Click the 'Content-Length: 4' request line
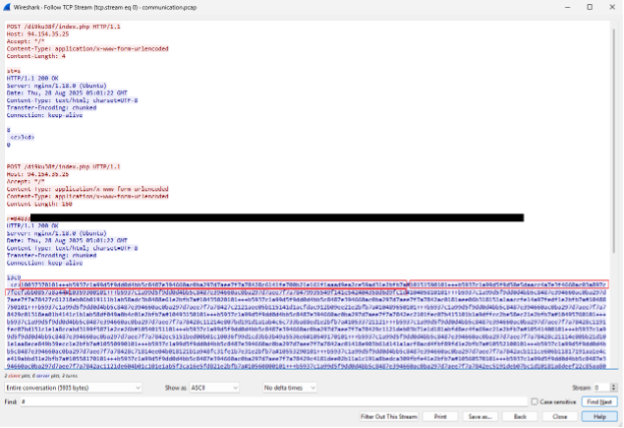 36,56
